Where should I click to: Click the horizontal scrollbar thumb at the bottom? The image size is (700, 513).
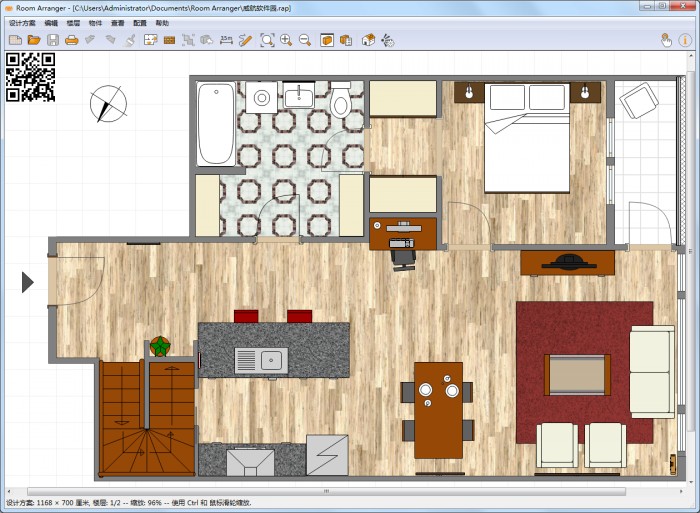(326, 492)
